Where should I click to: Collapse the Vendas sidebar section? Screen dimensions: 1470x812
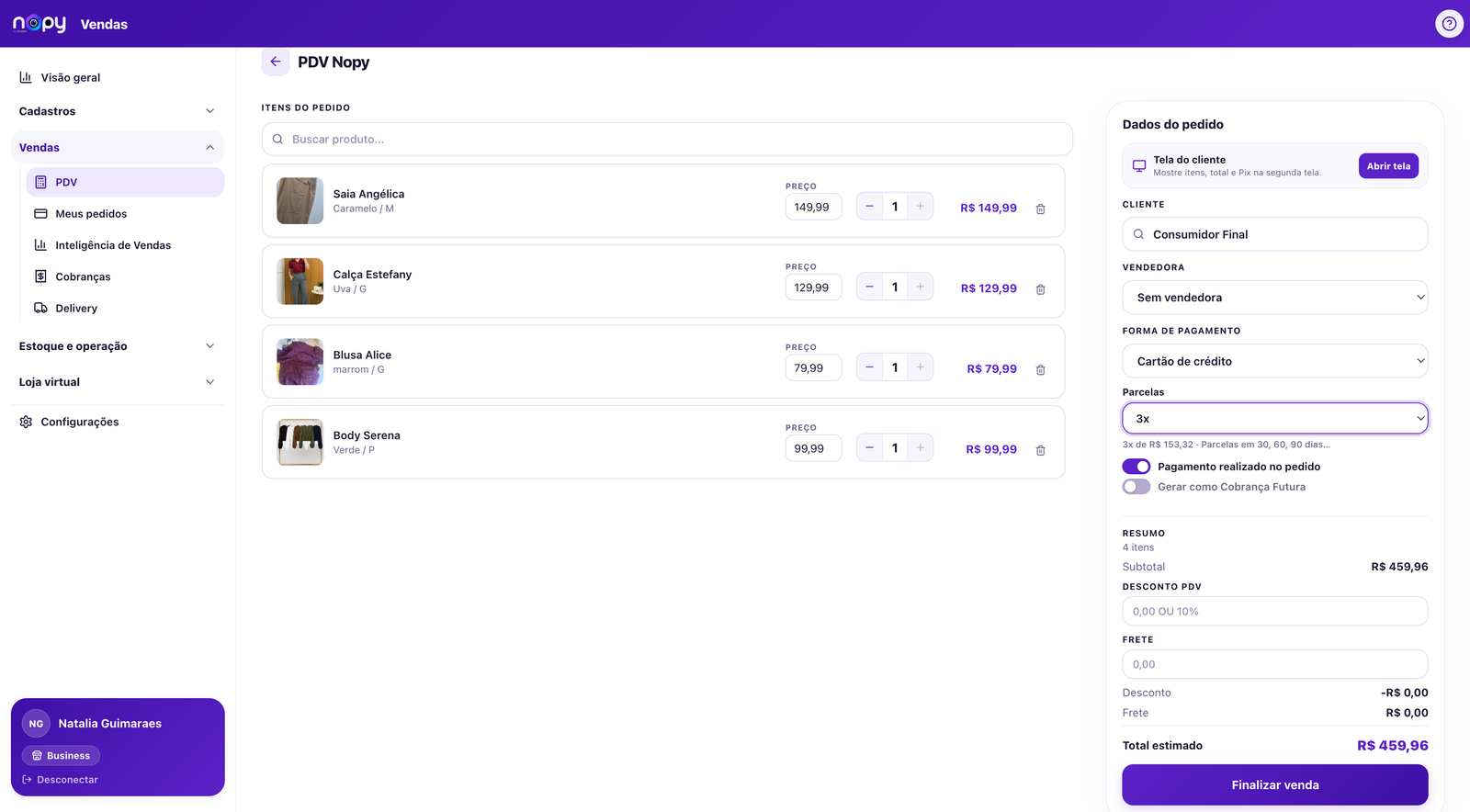[118, 147]
